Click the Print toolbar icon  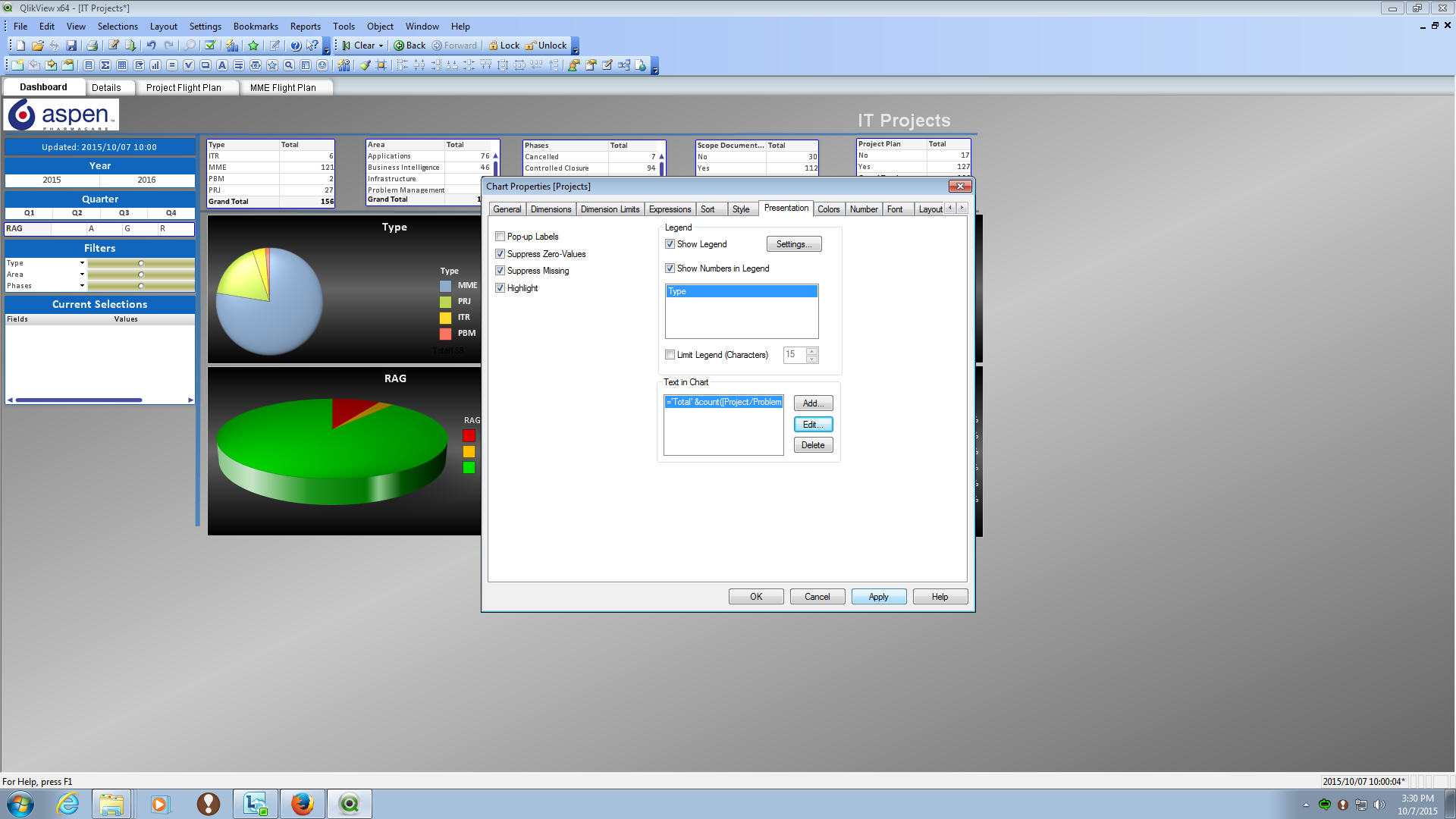[x=92, y=45]
